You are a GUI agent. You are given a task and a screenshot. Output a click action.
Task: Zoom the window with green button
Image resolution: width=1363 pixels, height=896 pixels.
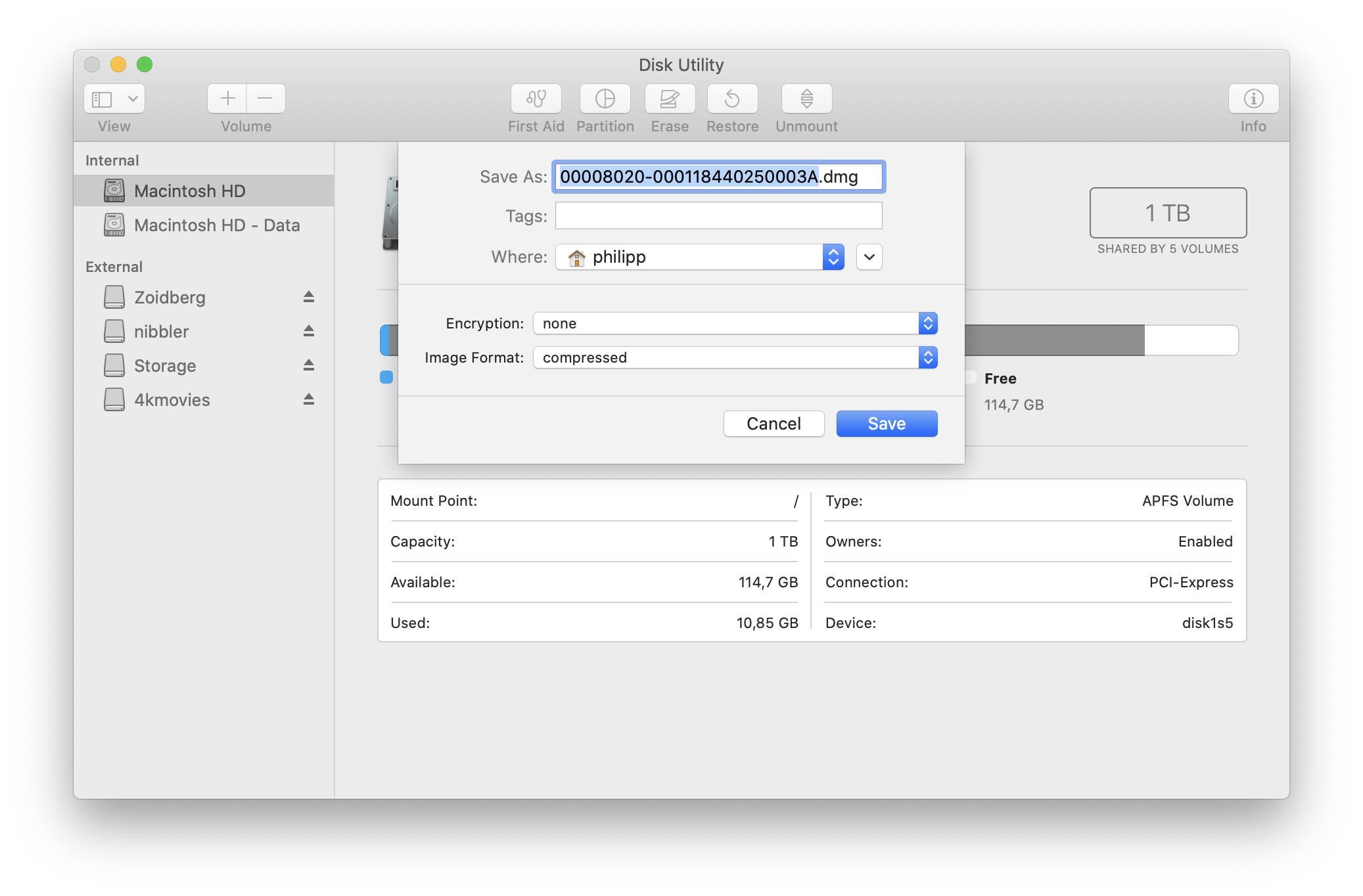point(145,64)
